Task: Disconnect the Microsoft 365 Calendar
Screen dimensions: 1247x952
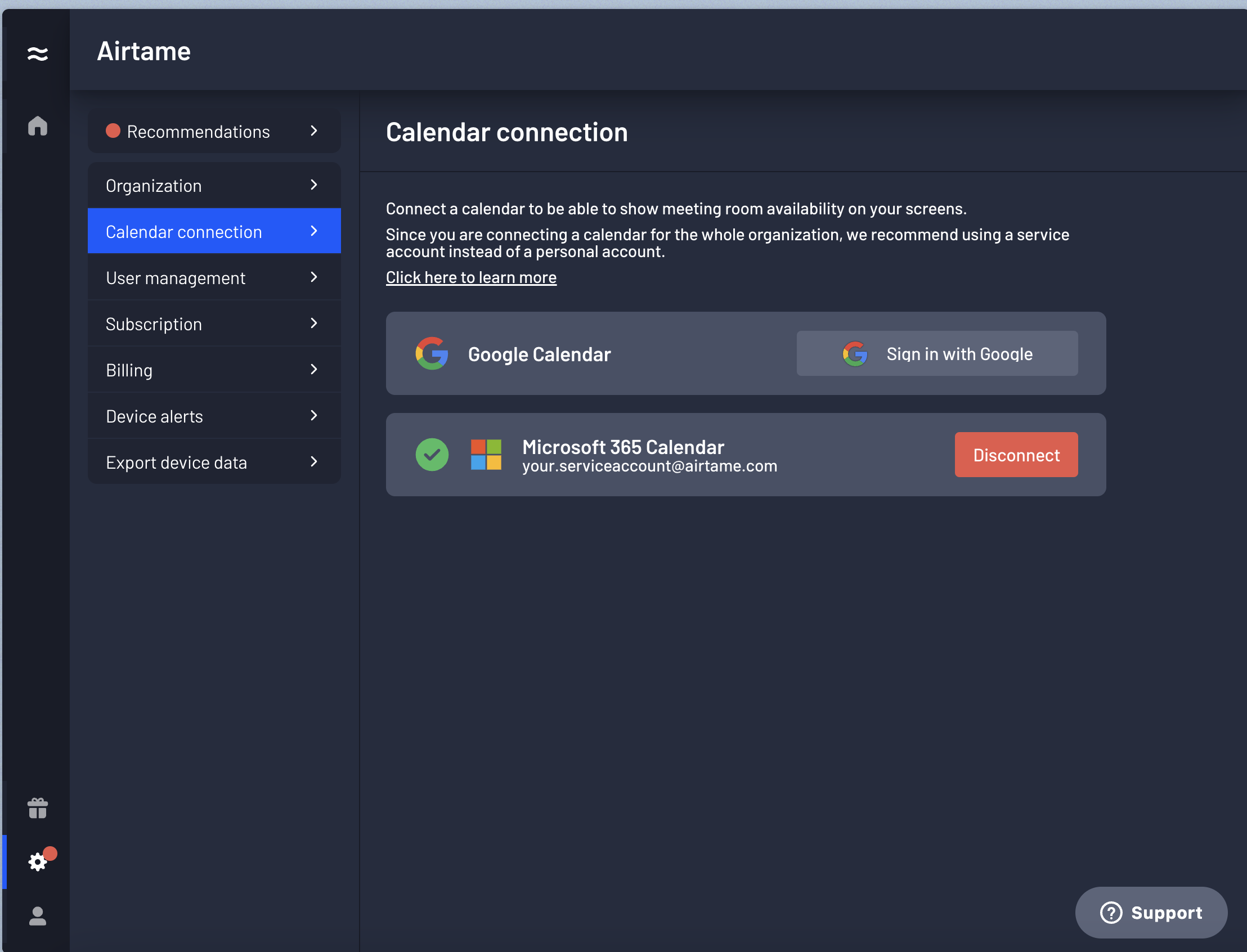Action: [1016, 455]
